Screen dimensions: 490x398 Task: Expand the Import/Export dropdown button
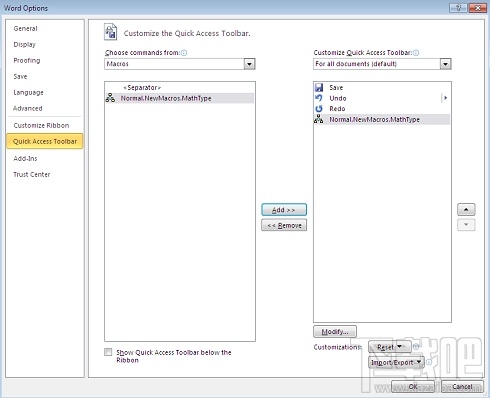[396, 362]
